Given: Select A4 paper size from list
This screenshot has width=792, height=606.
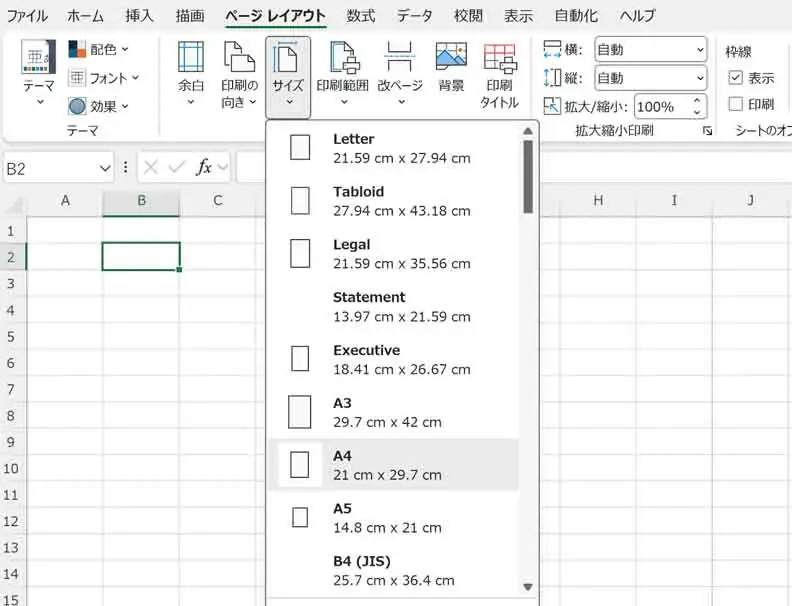Looking at the screenshot, I should coord(392,465).
